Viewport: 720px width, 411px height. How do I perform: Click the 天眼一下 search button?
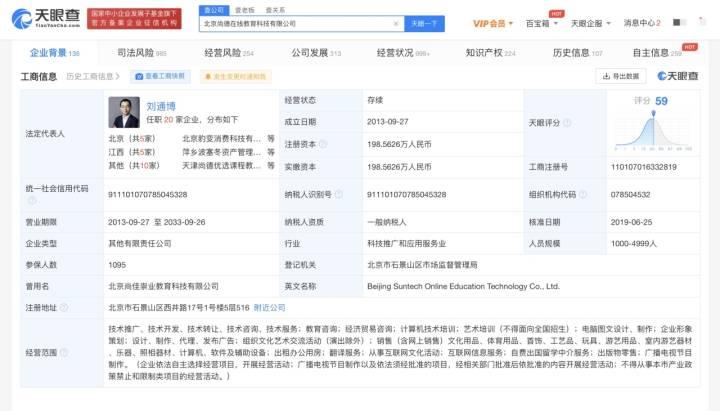pyautogui.click(x=424, y=23)
